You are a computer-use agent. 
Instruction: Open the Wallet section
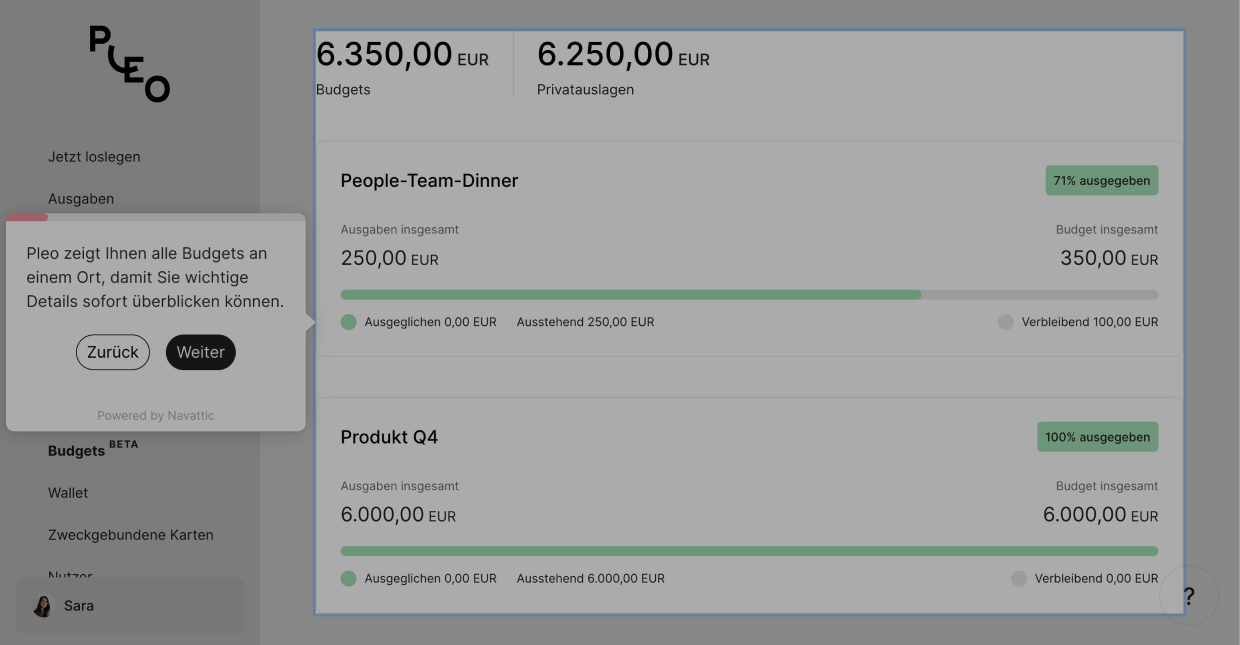click(68, 493)
